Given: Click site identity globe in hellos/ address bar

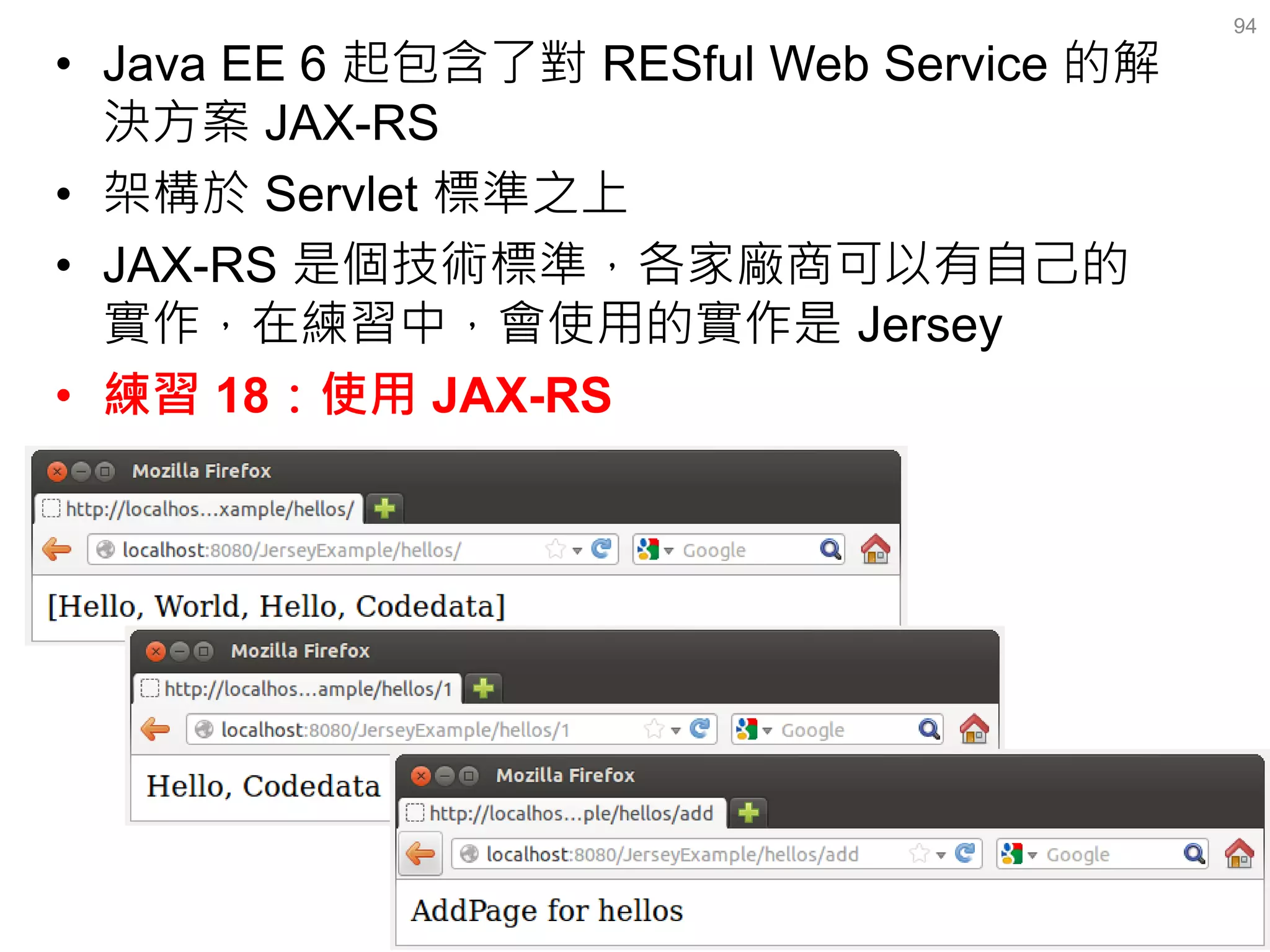Looking at the screenshot, I should click(105, 549).
